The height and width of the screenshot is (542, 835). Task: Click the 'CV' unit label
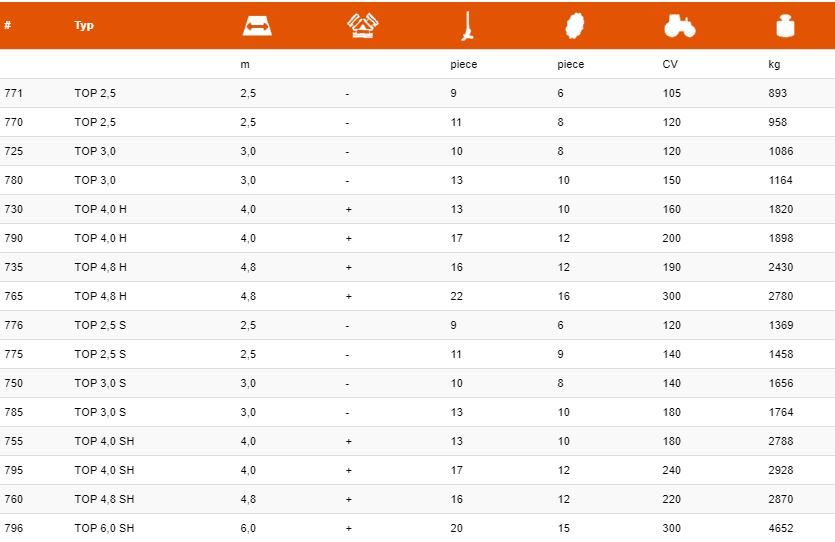pyautogui.click(x=670, y=64)
